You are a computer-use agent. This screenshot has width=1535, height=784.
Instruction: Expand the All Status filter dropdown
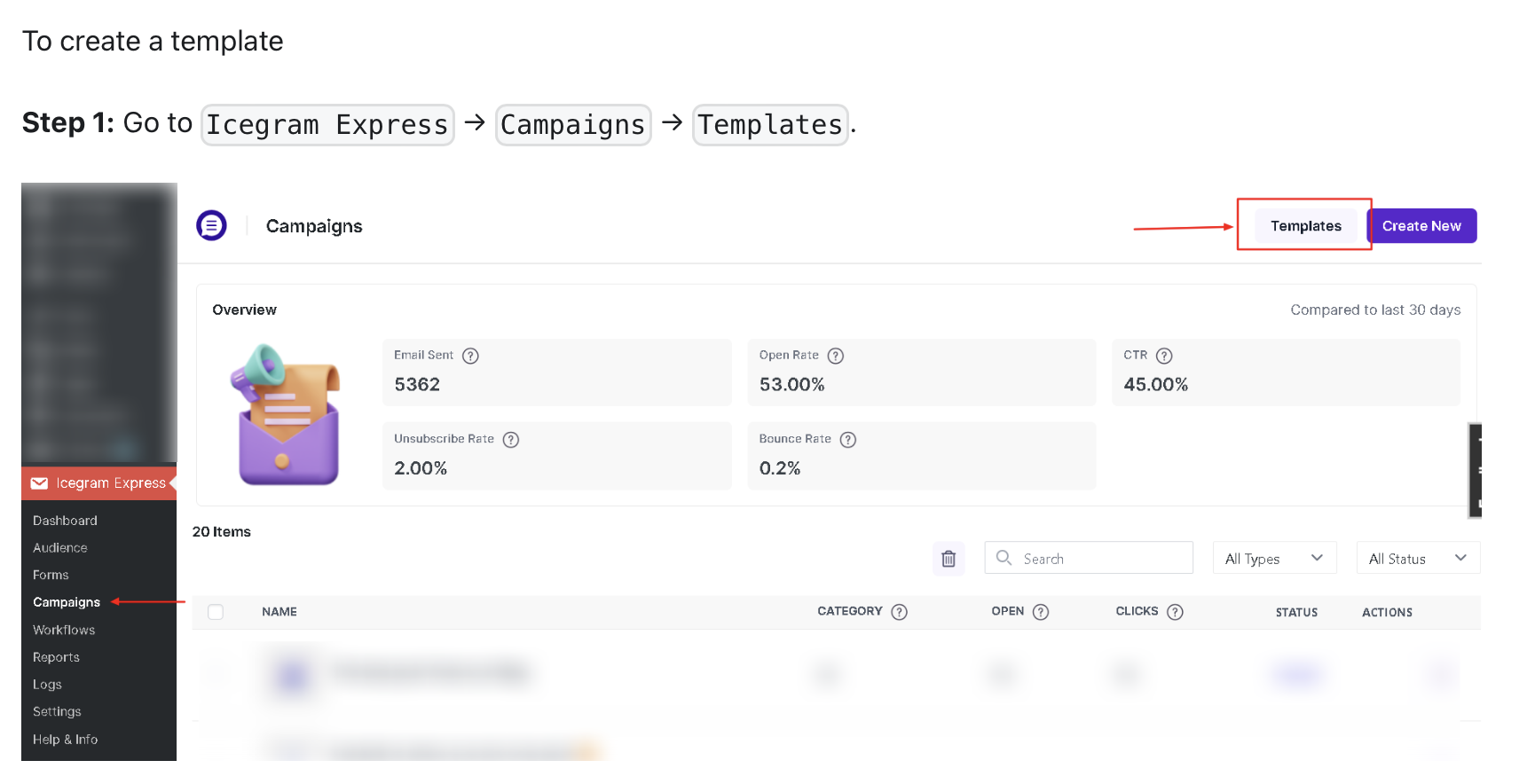tap(1417, 559)
